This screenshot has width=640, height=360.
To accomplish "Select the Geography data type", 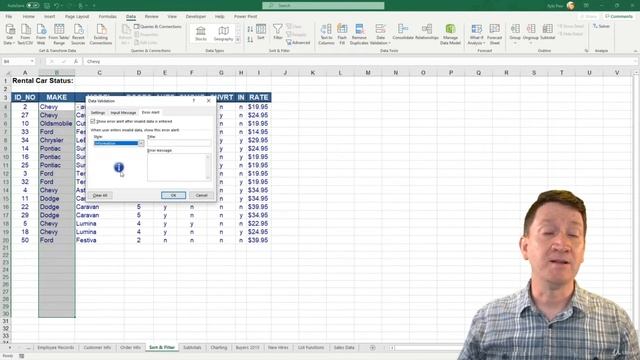I will [223, 33].
